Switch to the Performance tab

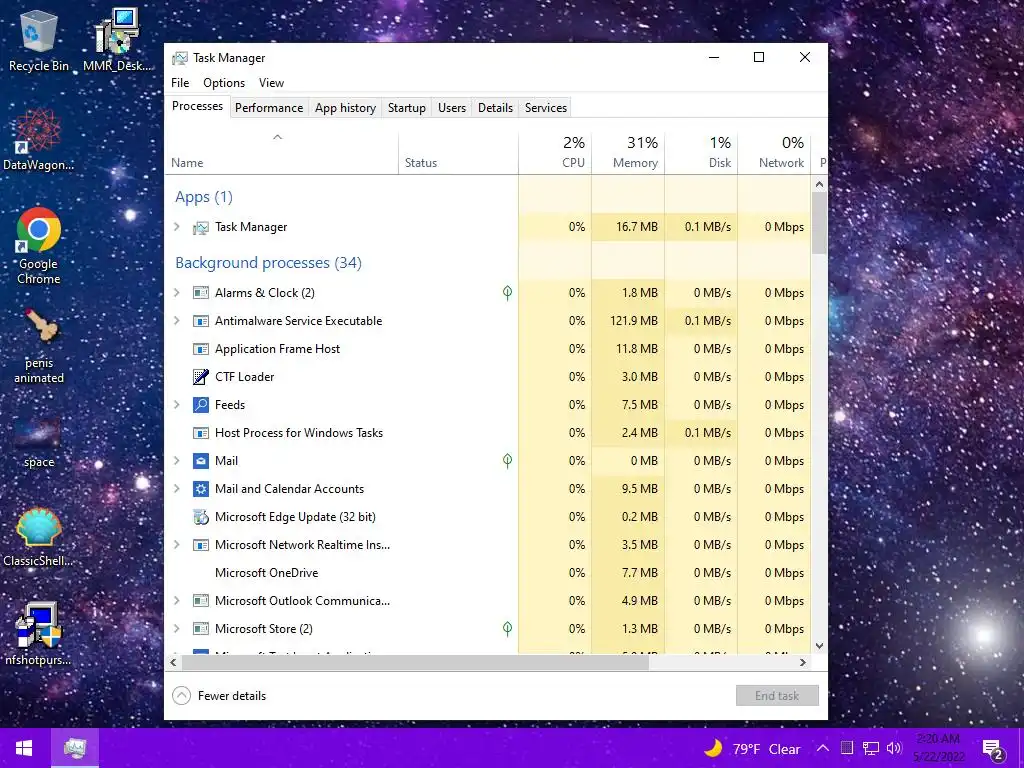tap(269, 108)
